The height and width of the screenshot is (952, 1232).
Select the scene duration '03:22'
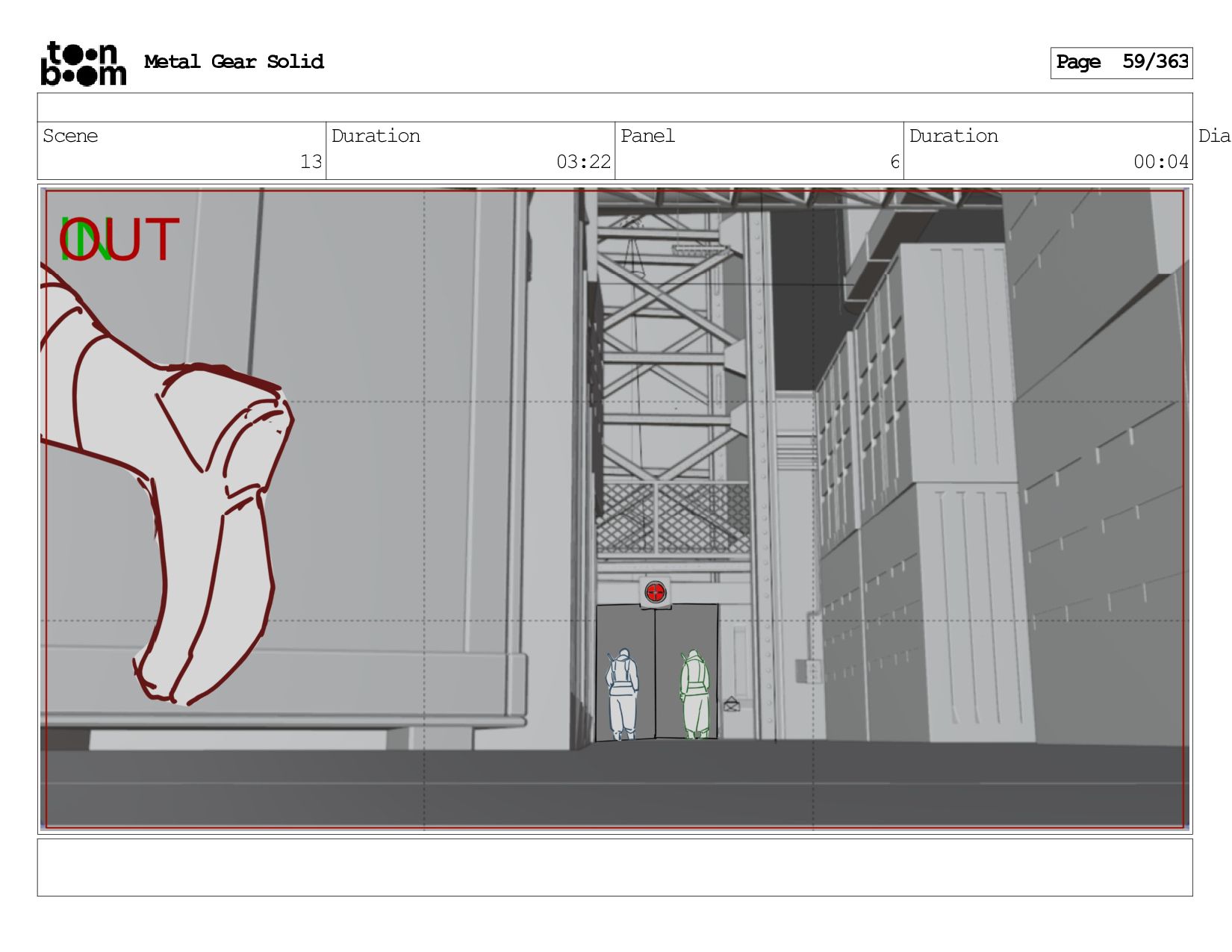(583, 162)
